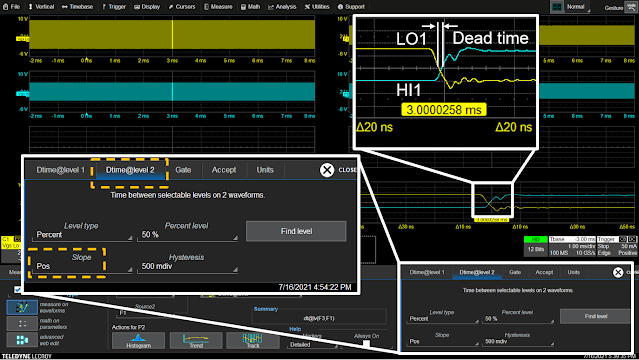Toggle the Always On switch
Viewport: 639px width, 360px height.
[x=366, y=344]
